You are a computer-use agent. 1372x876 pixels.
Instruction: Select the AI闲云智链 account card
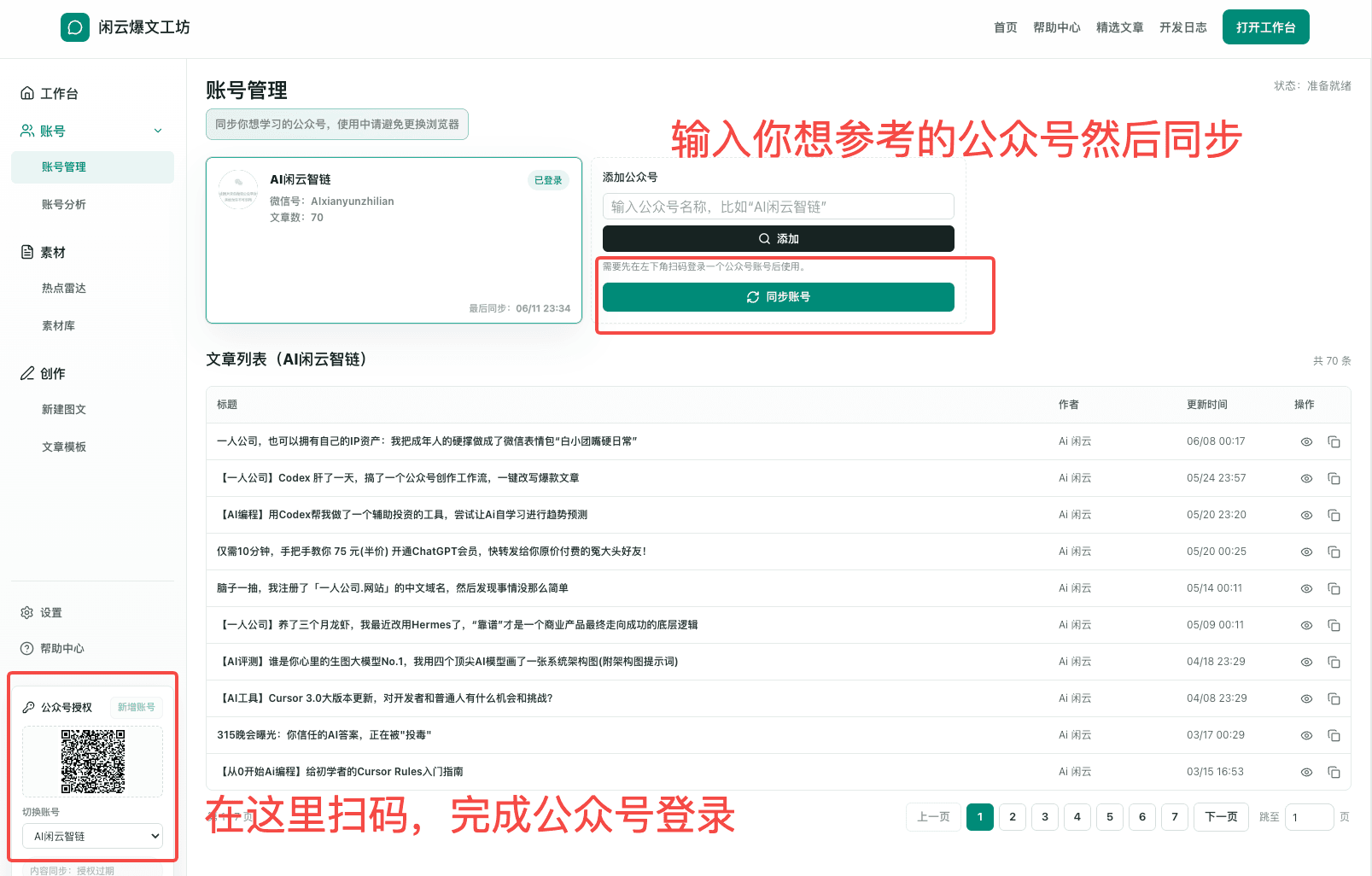394,240
